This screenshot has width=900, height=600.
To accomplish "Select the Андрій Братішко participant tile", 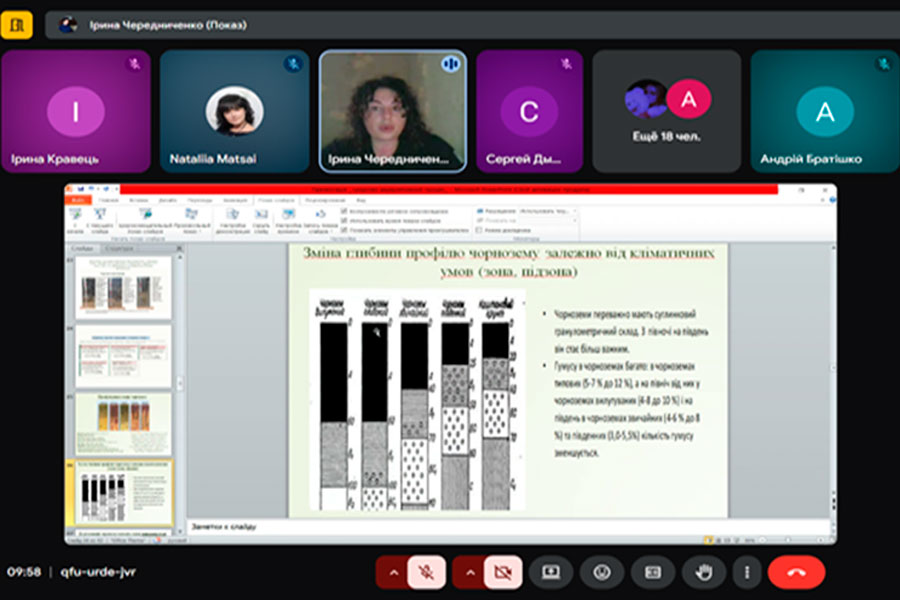I will (825, 111).
